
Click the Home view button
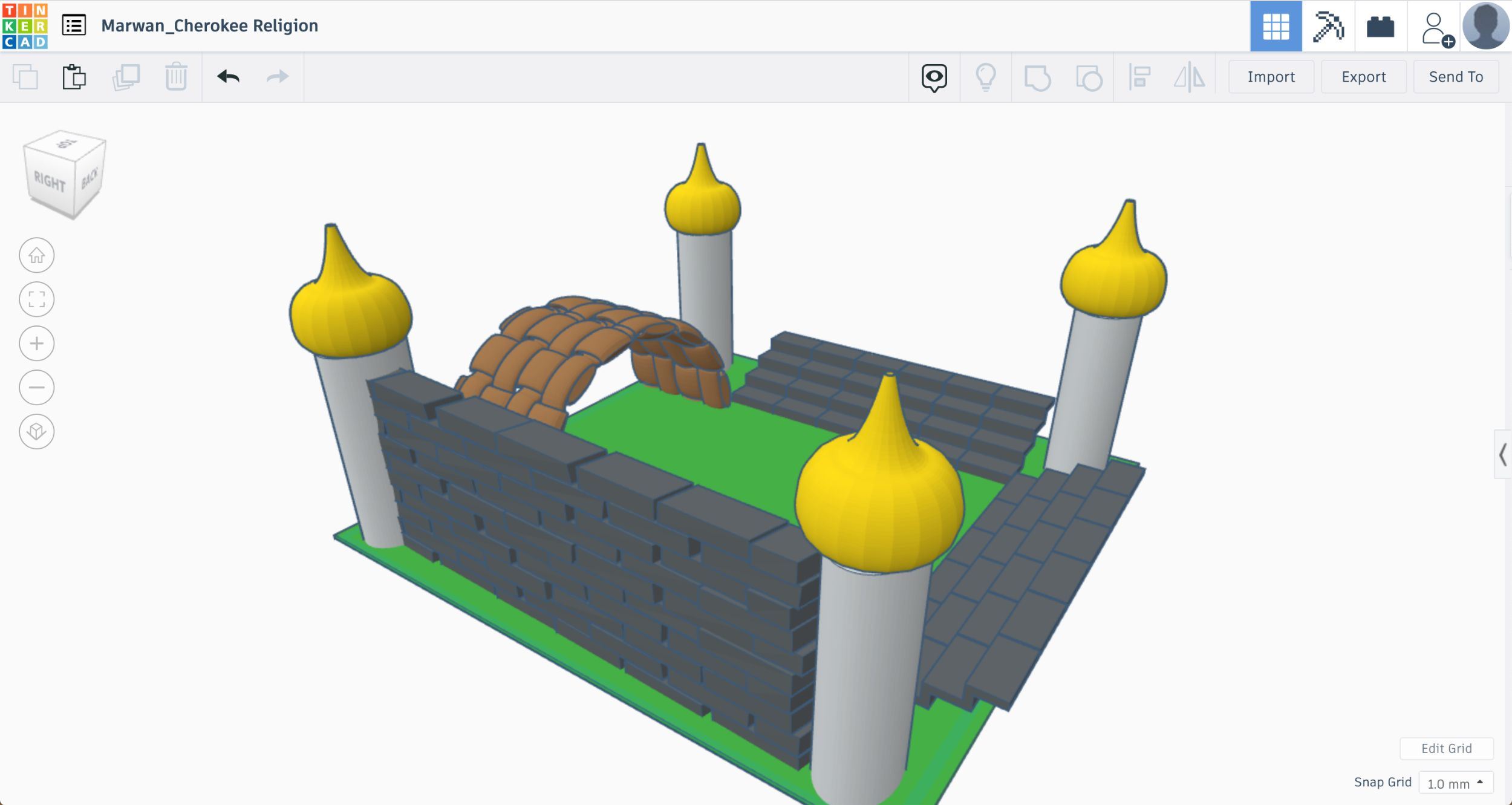tap(36, 255)
